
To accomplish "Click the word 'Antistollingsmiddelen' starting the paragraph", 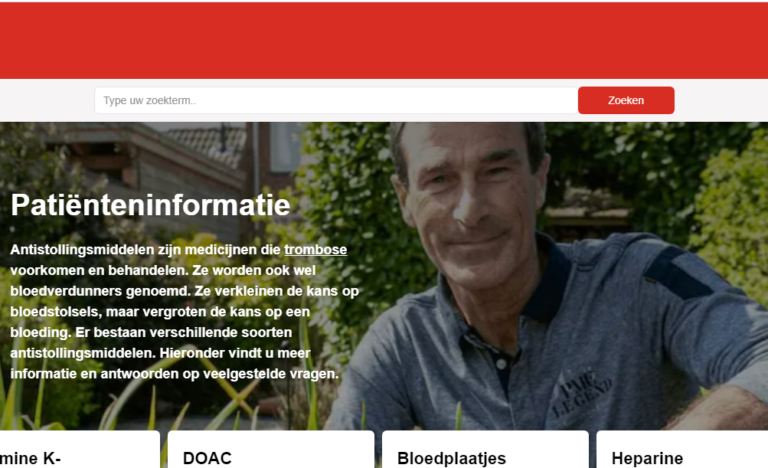I will [x=82, y=249].
